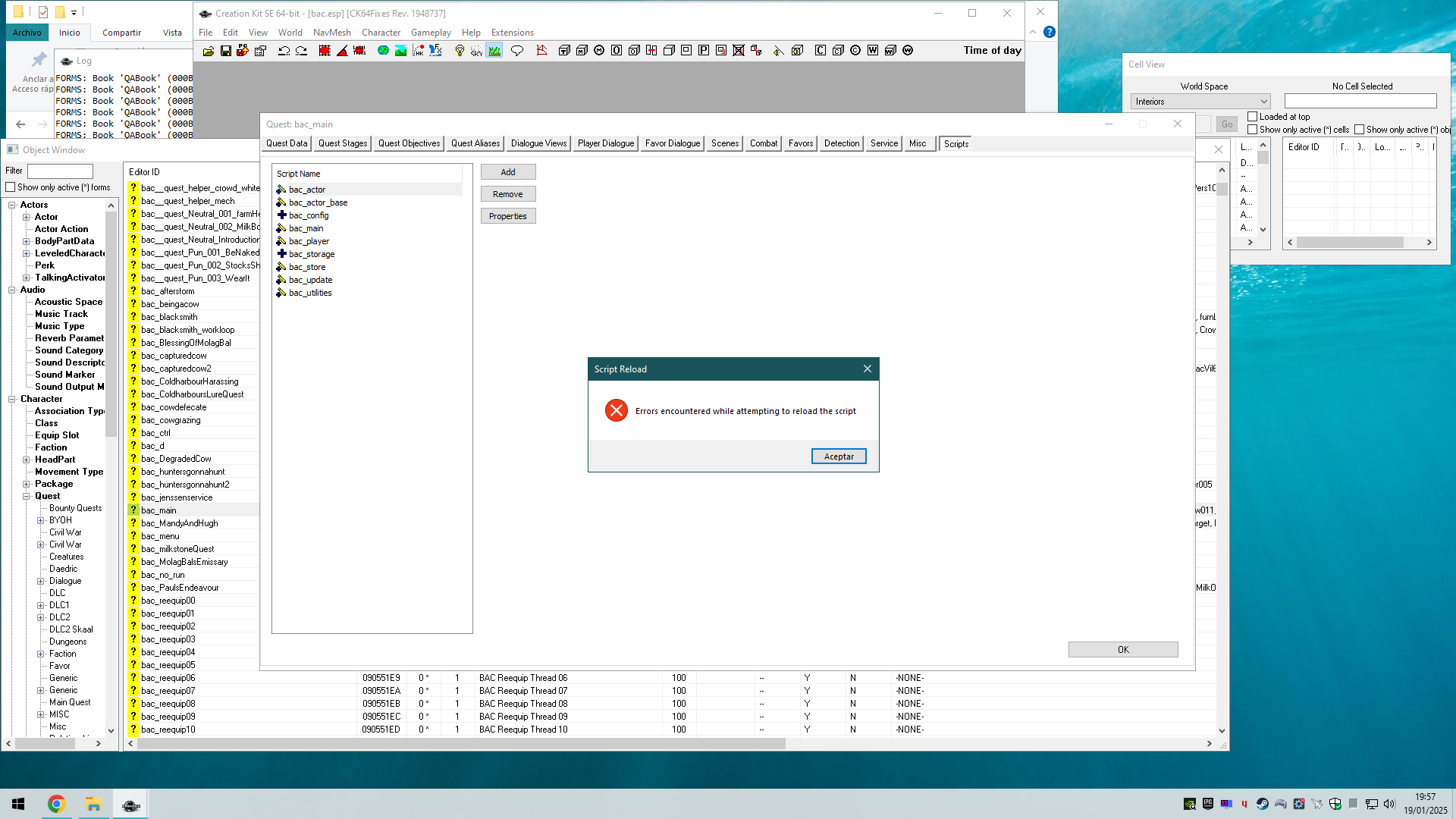1456x819 pixels.
Task: Click the speech bubble dialogue icon
Action: (x=517, y=51)
